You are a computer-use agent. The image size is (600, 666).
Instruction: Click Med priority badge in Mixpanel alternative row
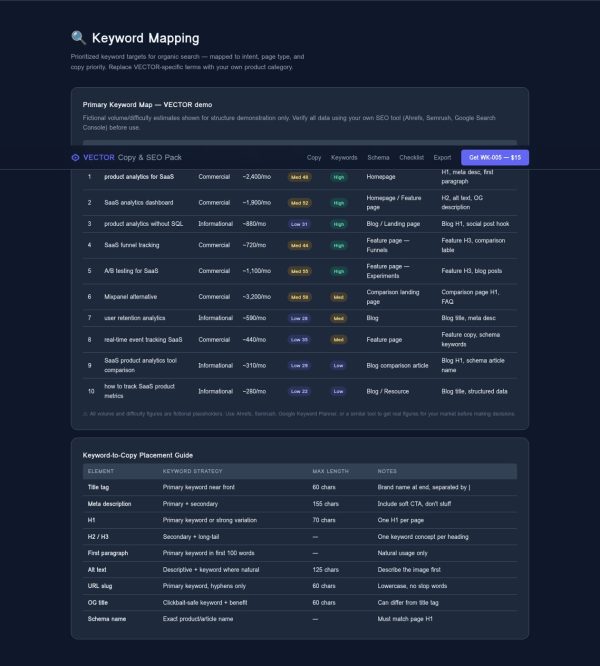coord(338,297)
